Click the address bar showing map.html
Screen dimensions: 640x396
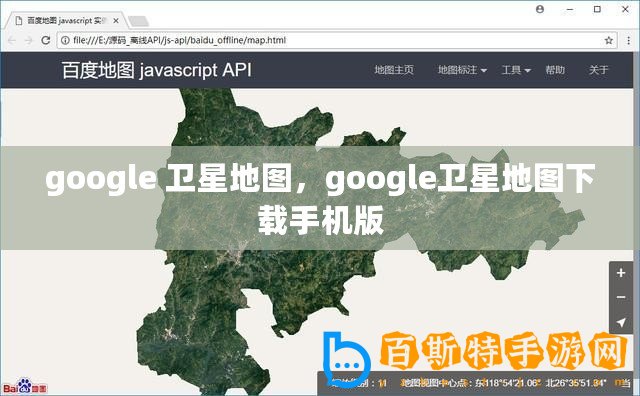click(x=337, y=40)
